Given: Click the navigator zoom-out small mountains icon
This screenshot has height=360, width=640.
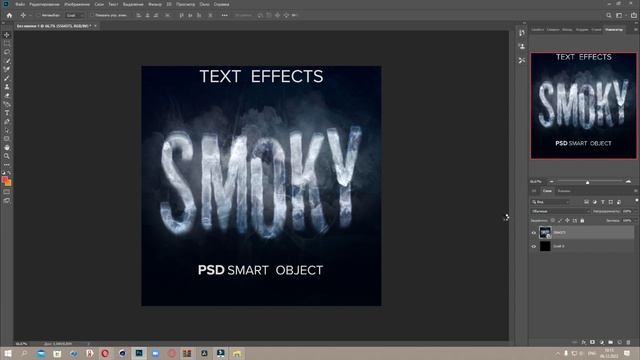Looking at the screenshot, I should tap(552, 181).
